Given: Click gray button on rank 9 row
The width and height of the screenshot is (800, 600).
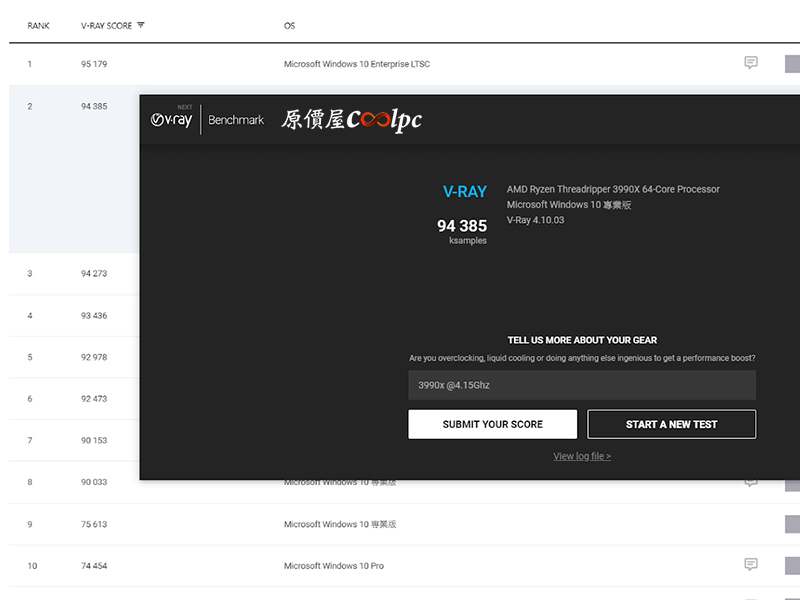Looking at the screenshot, I should [x=792, y=524].
